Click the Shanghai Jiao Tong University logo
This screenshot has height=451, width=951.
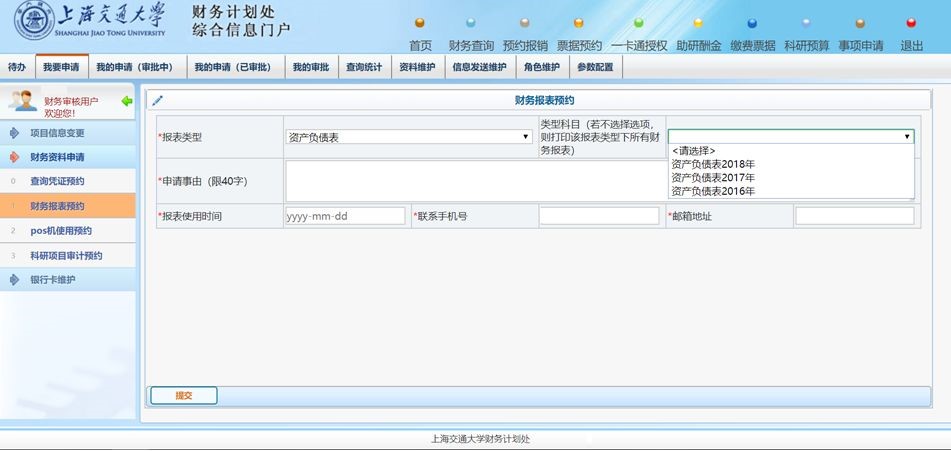click(x=34, y=21)
